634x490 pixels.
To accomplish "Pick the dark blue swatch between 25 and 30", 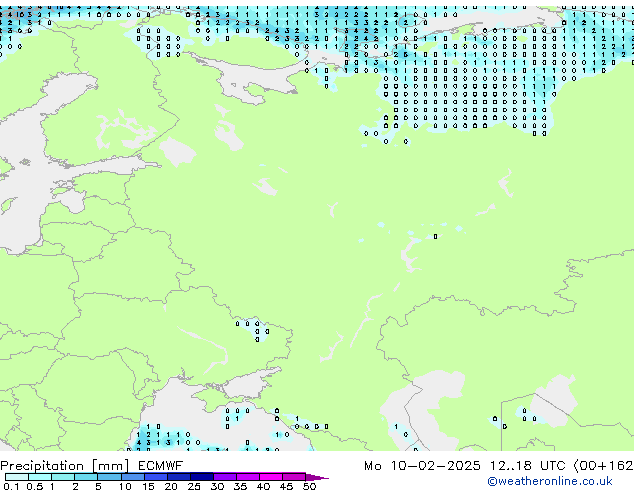I will pos(202,477).
